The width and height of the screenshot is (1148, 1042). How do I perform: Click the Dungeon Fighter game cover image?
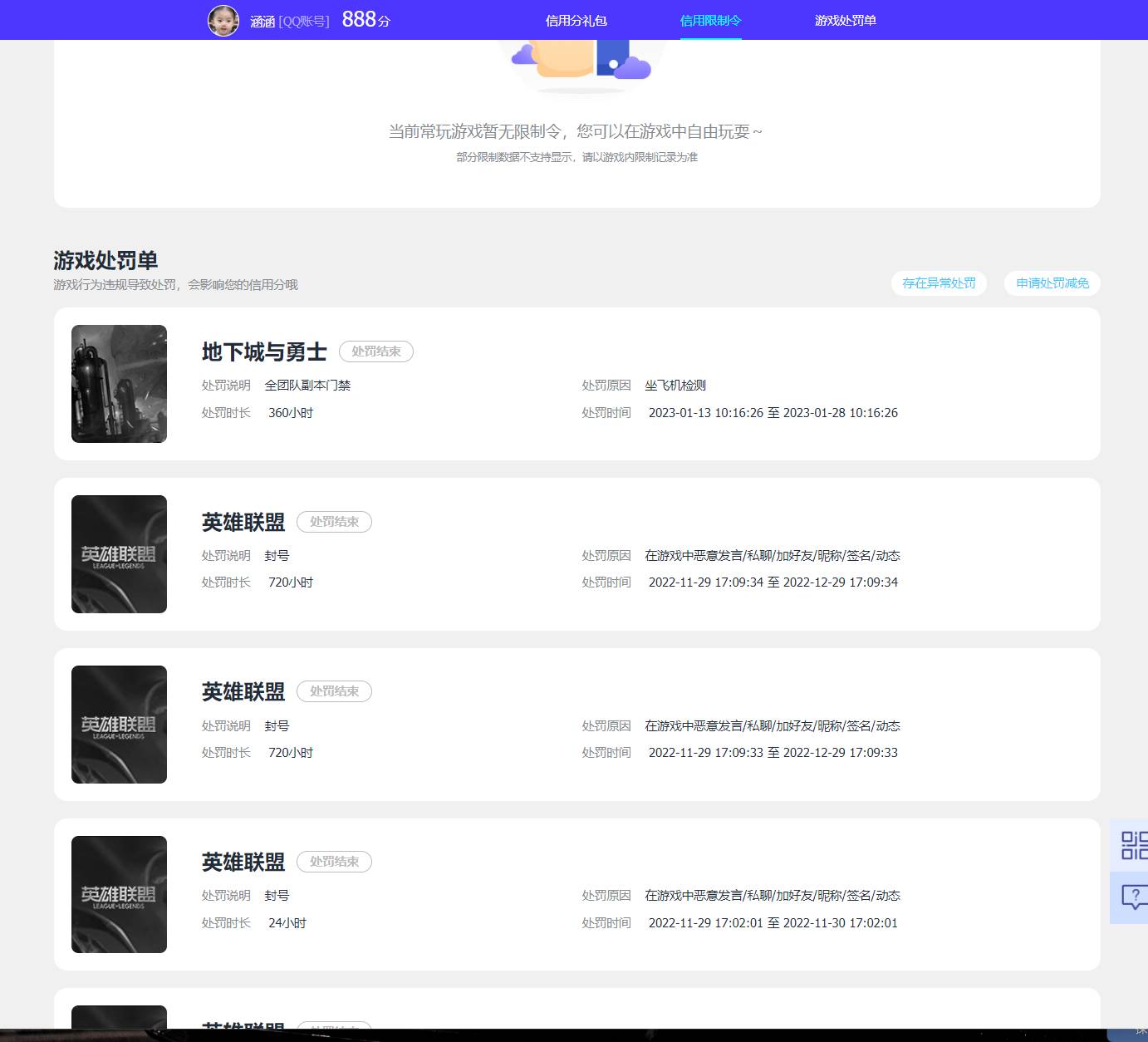click(x=119, y=384)
